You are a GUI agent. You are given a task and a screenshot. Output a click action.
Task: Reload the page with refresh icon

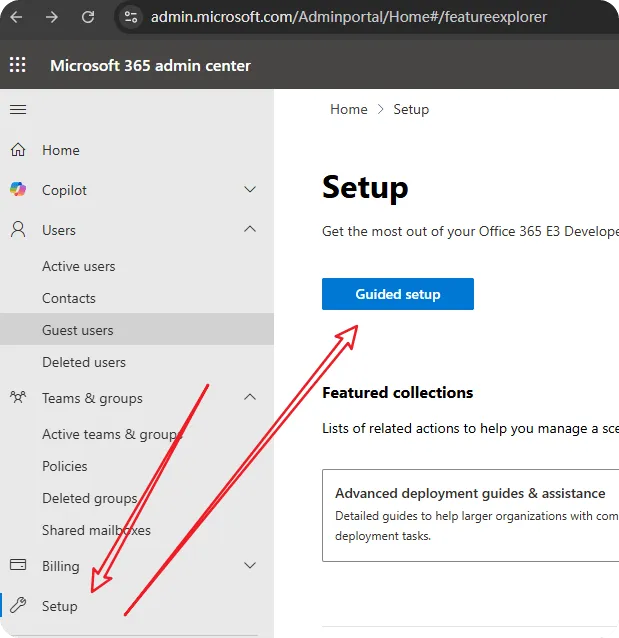pos(88,17)
